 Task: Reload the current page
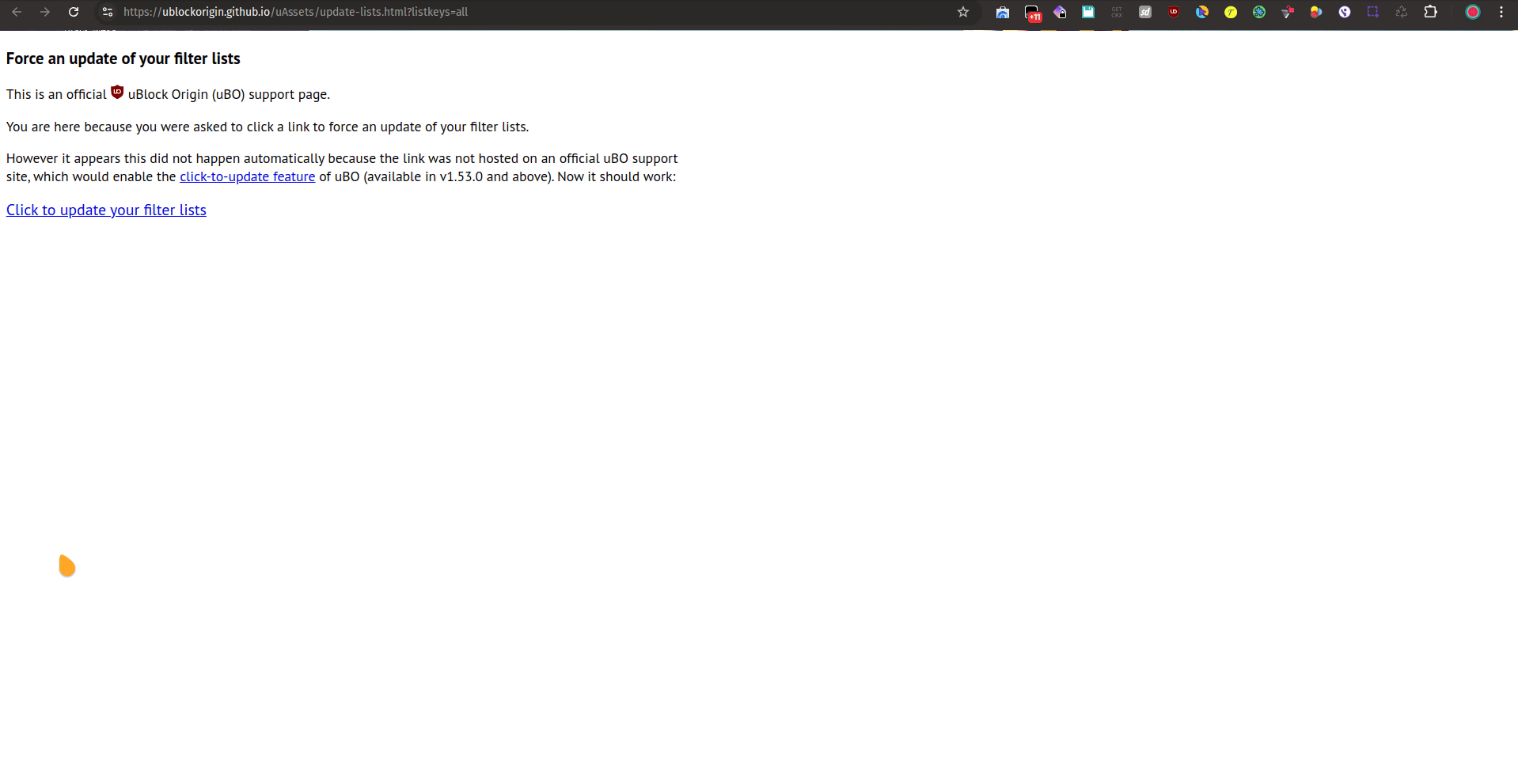74,12
